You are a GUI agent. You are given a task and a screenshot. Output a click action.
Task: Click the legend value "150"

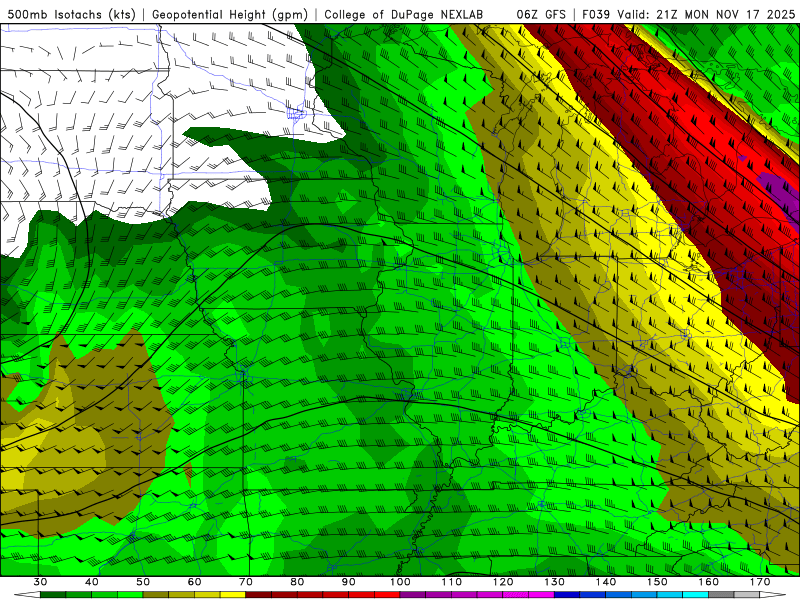point(657,582)
